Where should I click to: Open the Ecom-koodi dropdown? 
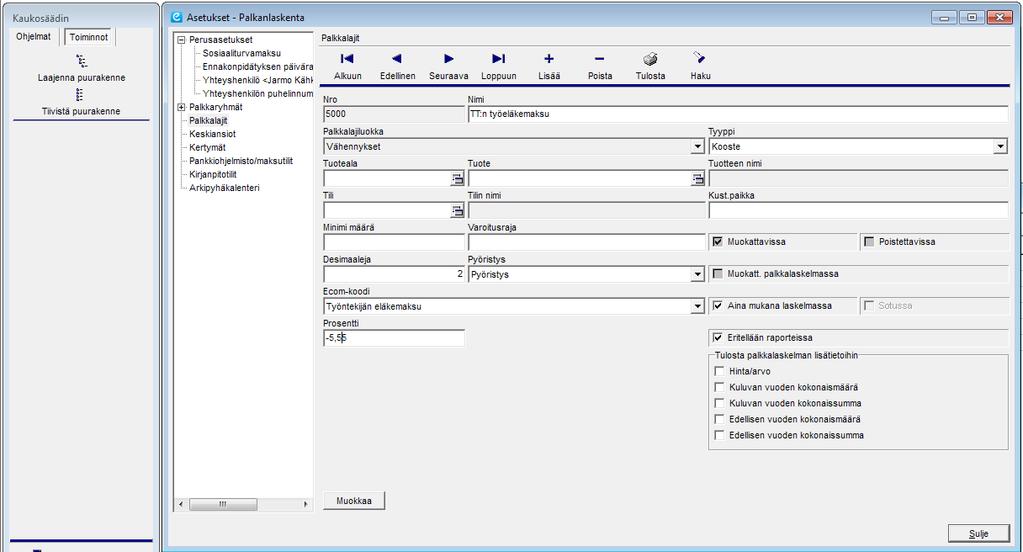697,307
